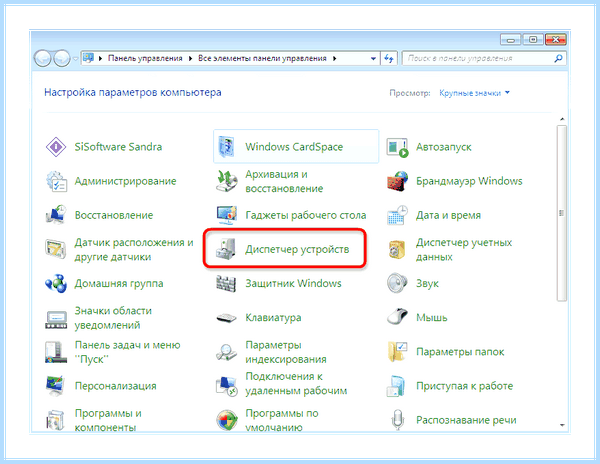Viewport: 600px width, 464px height.
Task: Open the Диспетчер устройств icon
Action: tap(227, 249)
